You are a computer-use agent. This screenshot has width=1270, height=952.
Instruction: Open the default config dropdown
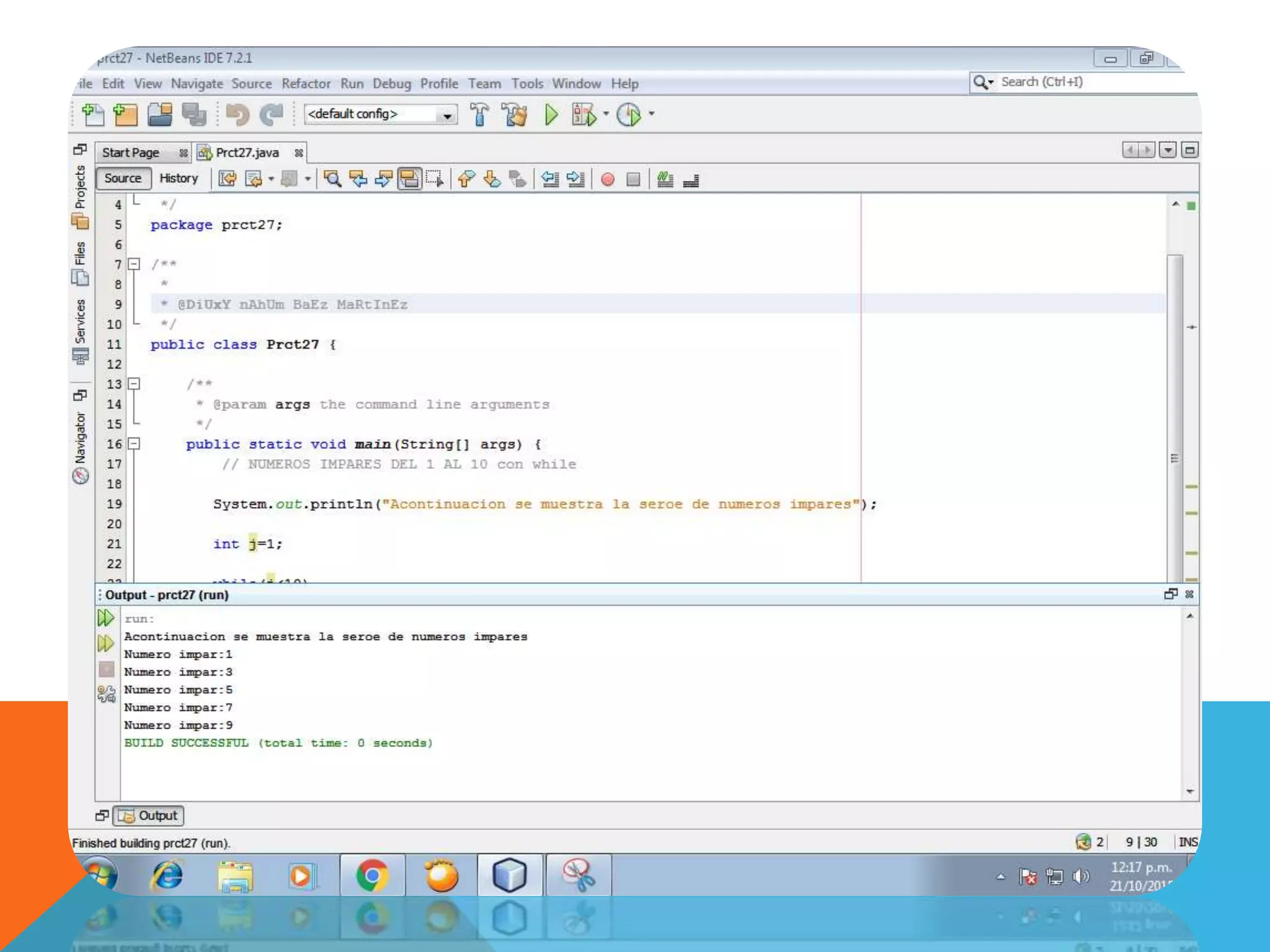[446, 115]
